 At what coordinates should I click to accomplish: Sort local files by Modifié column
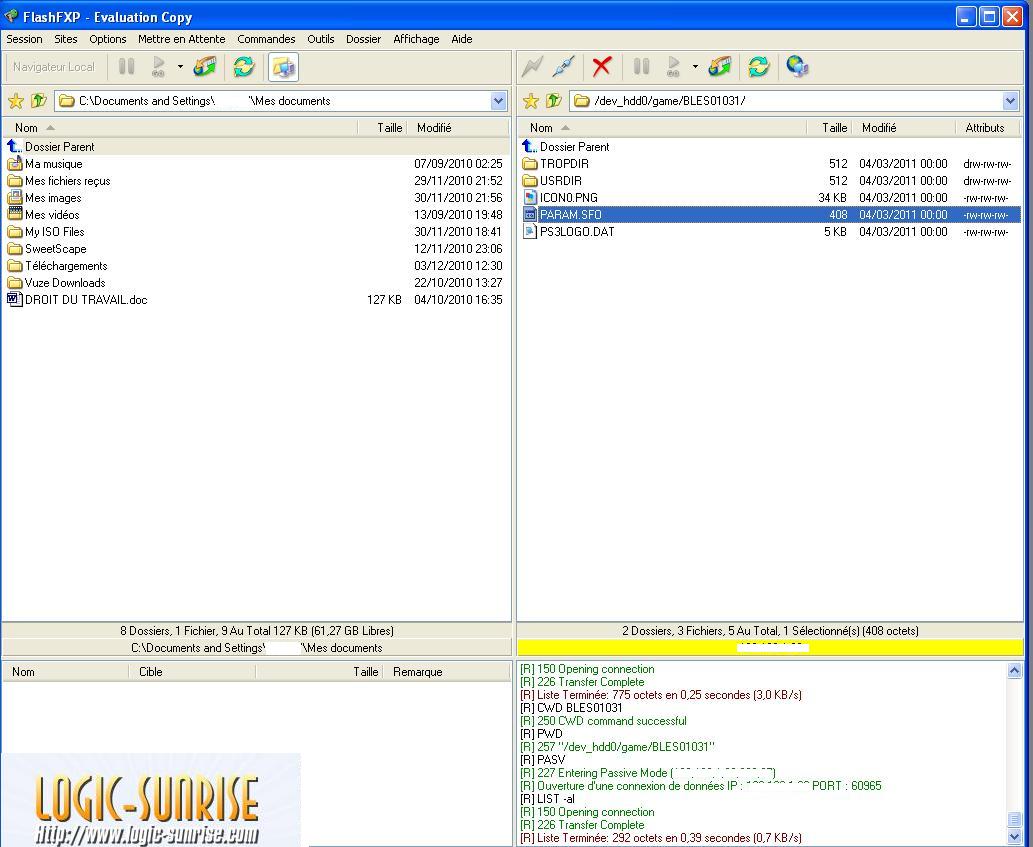434,128
